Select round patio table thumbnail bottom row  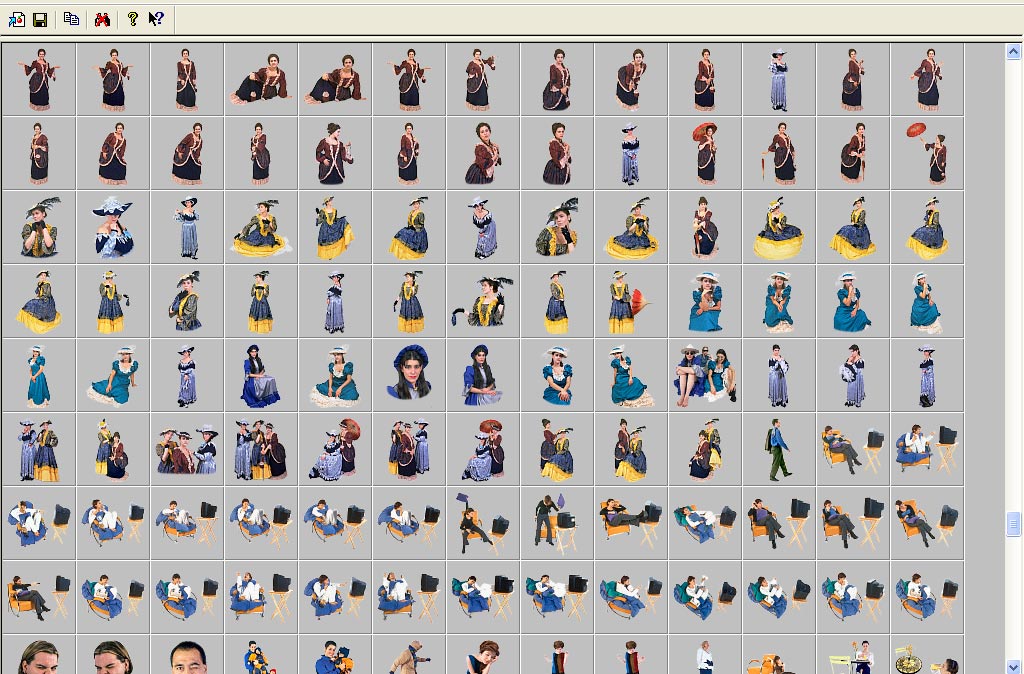coord(927,654)
